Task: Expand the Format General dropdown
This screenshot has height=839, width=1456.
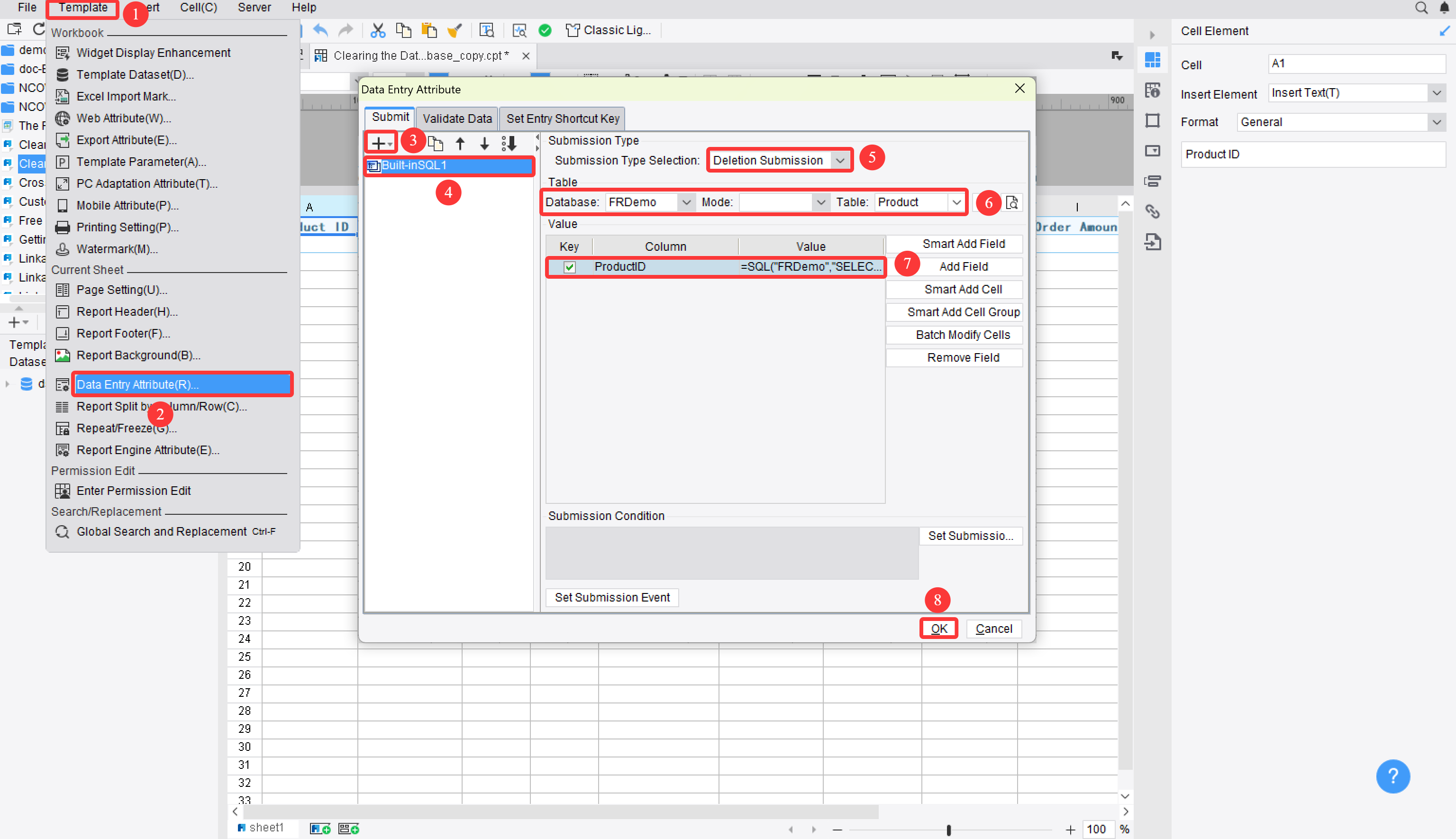Action: pos(1437,122)
